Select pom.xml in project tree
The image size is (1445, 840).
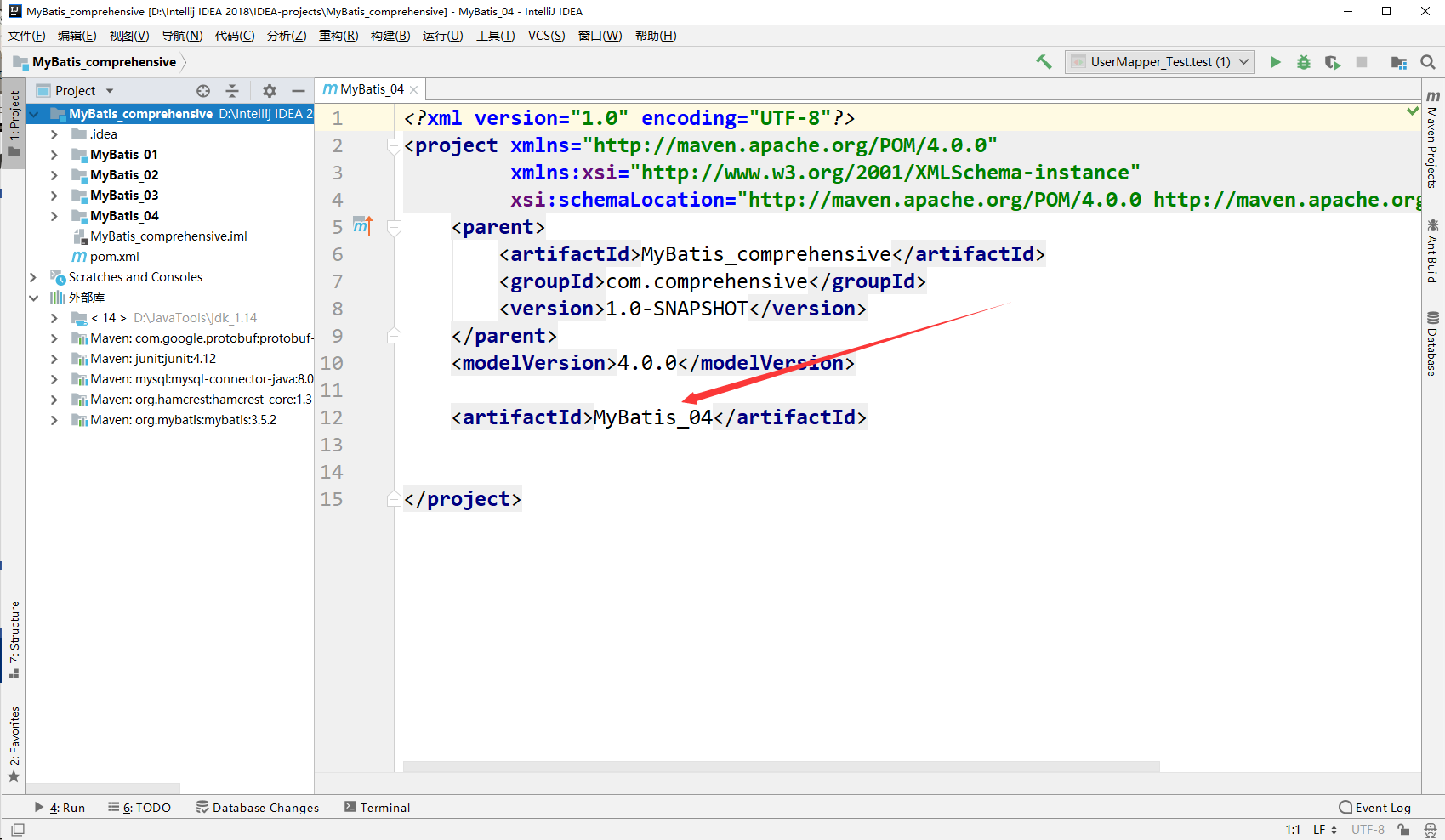point(115,257)
